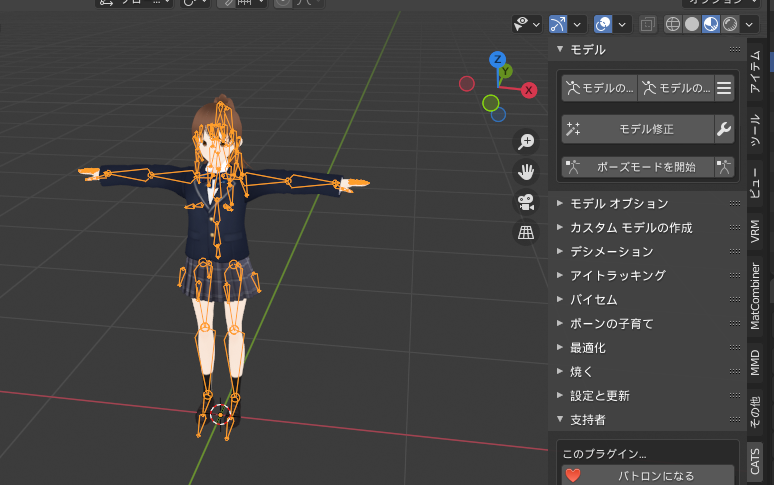Click the hand pan-view button
Screen dimensions: 774x485
coord(526,172)
